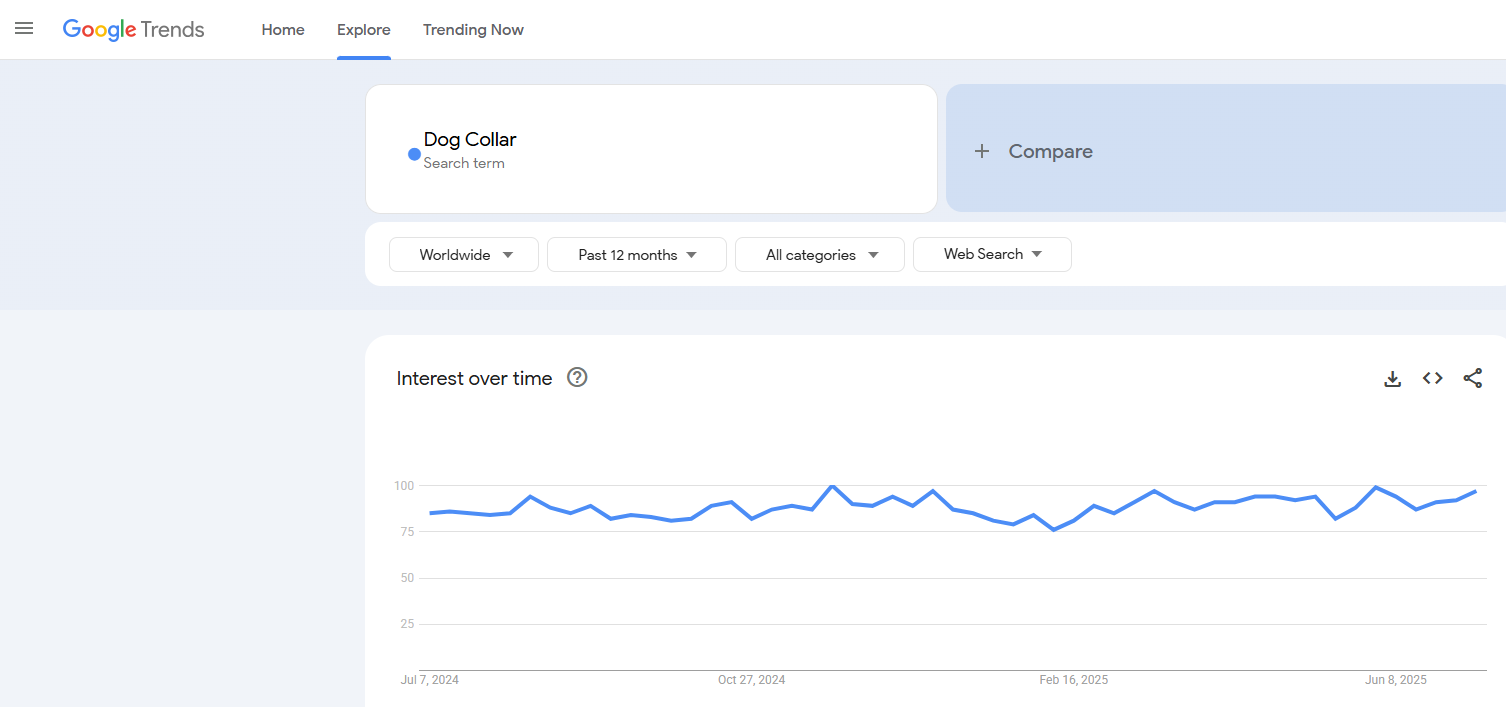1506x707 pixels.
Task: Edit the Dog Collar search term
Action: click(470, 140)
